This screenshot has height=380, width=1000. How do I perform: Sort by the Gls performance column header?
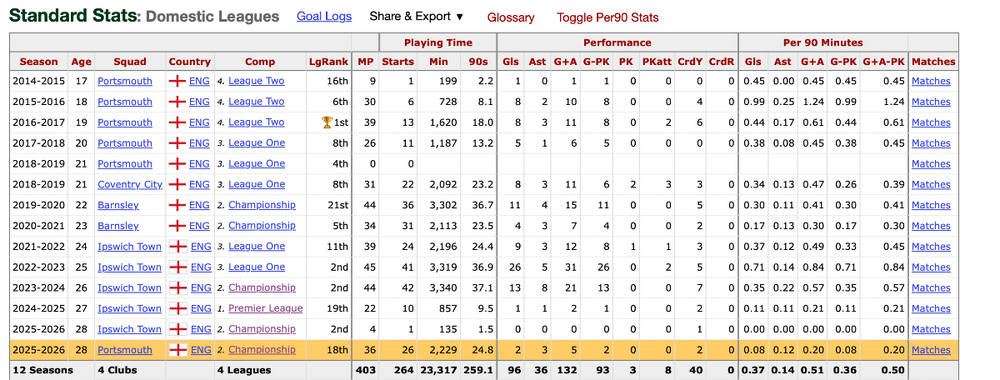(x=510, y=62)
